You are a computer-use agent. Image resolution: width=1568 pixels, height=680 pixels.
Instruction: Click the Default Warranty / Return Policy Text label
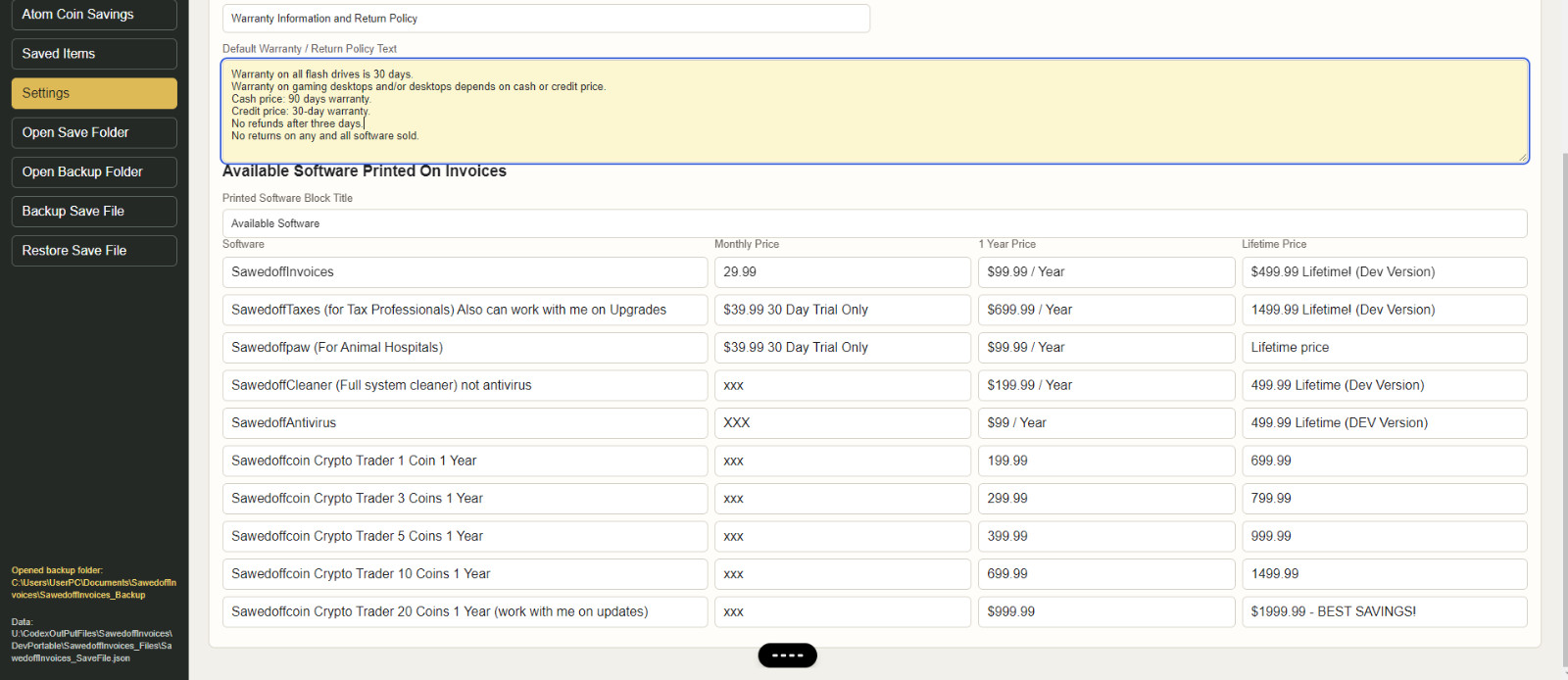pos(310,49)
